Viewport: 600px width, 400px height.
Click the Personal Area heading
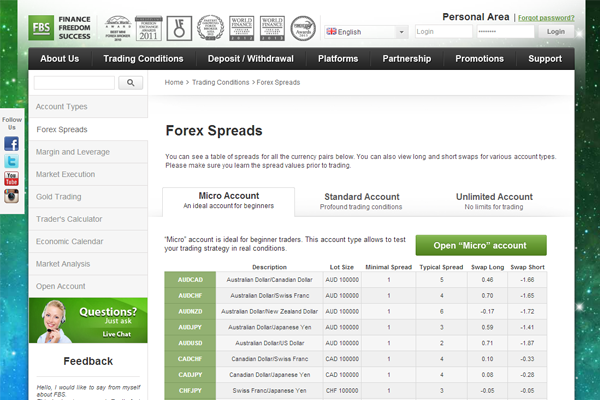coord(476,17)
